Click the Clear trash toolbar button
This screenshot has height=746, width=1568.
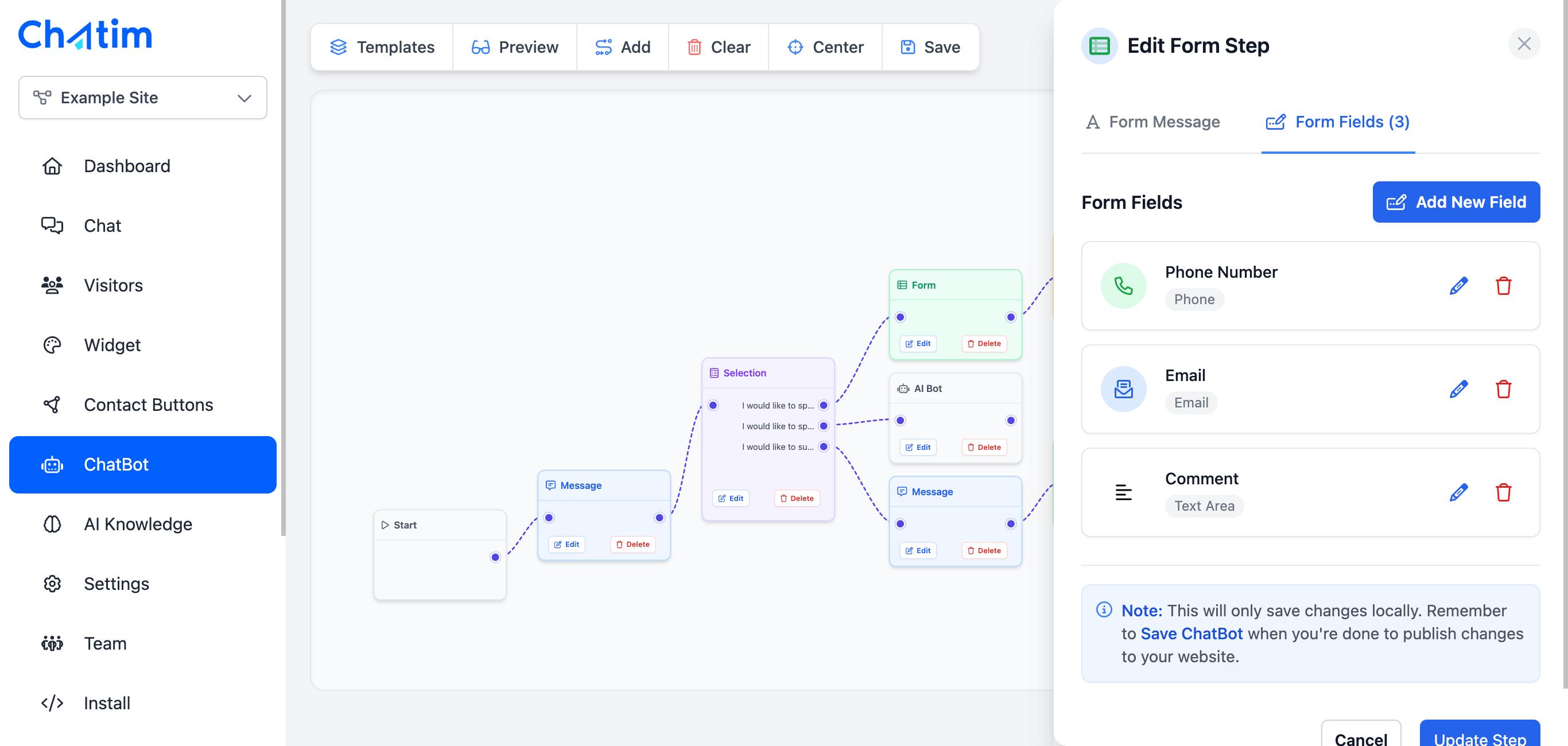[x=718, y=47]
